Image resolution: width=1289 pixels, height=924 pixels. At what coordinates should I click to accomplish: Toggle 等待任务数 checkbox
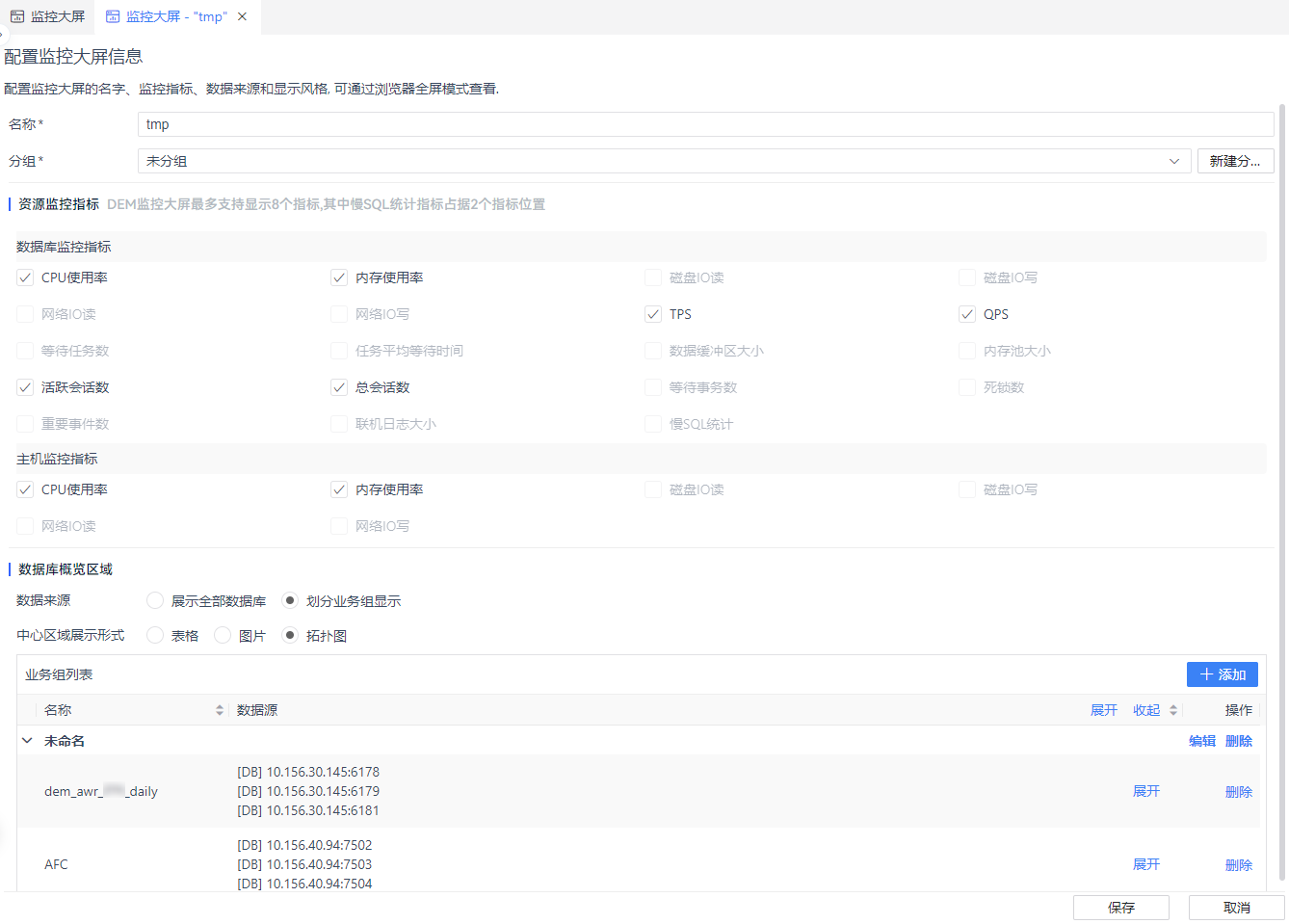click(25, 351)
